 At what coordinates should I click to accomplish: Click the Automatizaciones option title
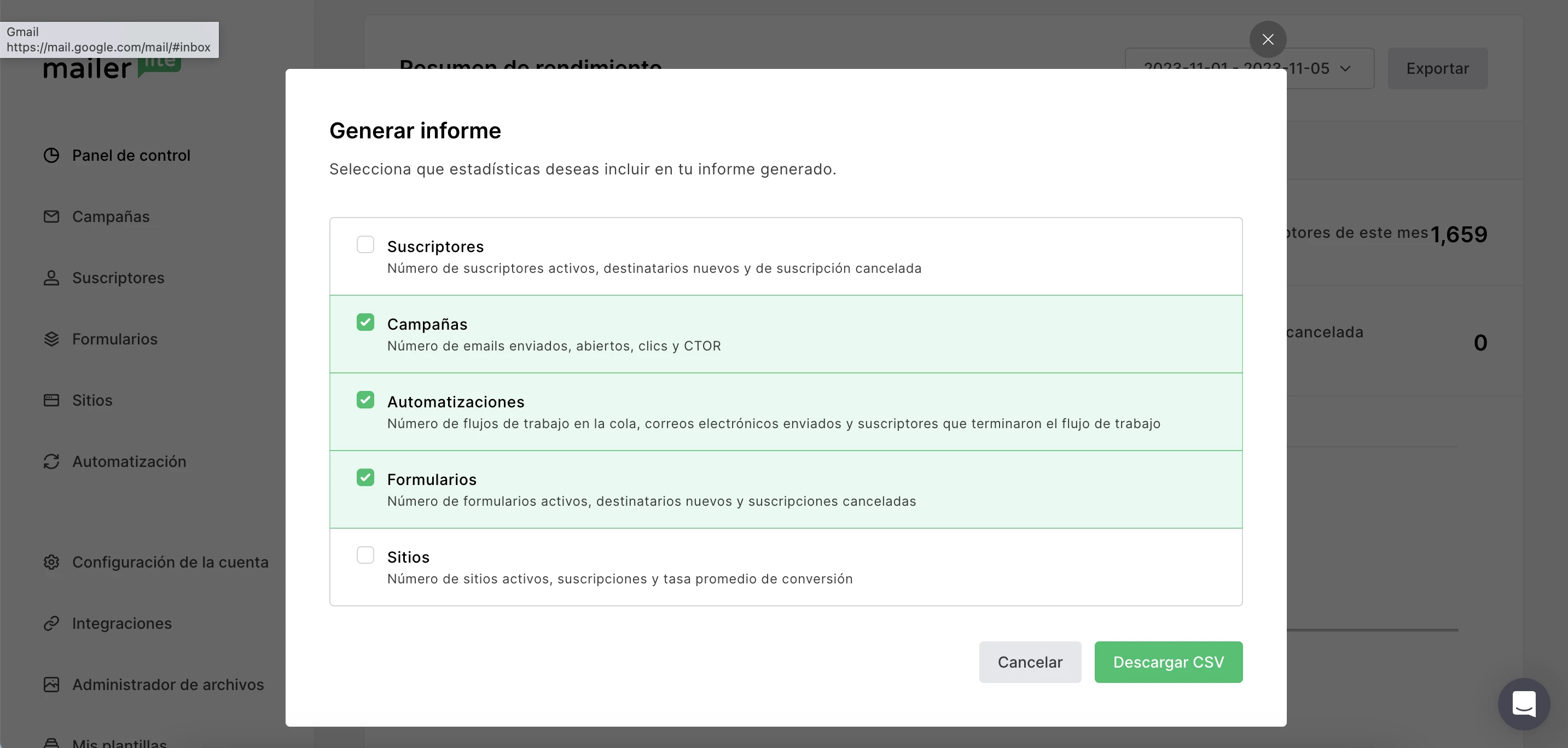tap(456, 402)
